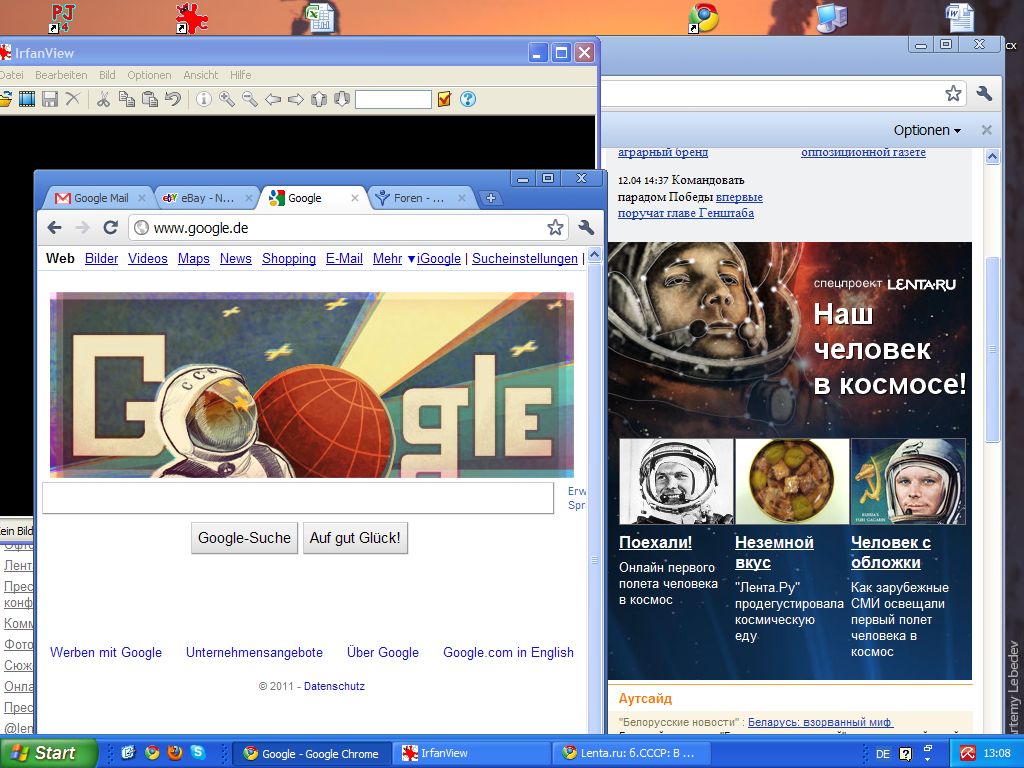The width and height of the screenshot is (1024, 768).
Task: Expand the Mehr dropdown on Google
Action: coord(394,259)
